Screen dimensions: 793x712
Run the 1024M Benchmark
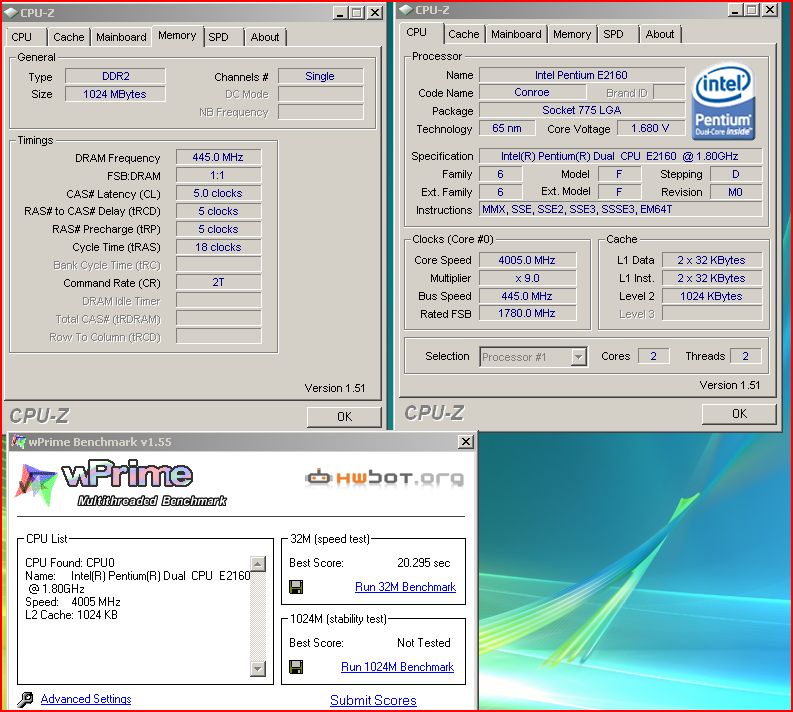coord(398,666)
